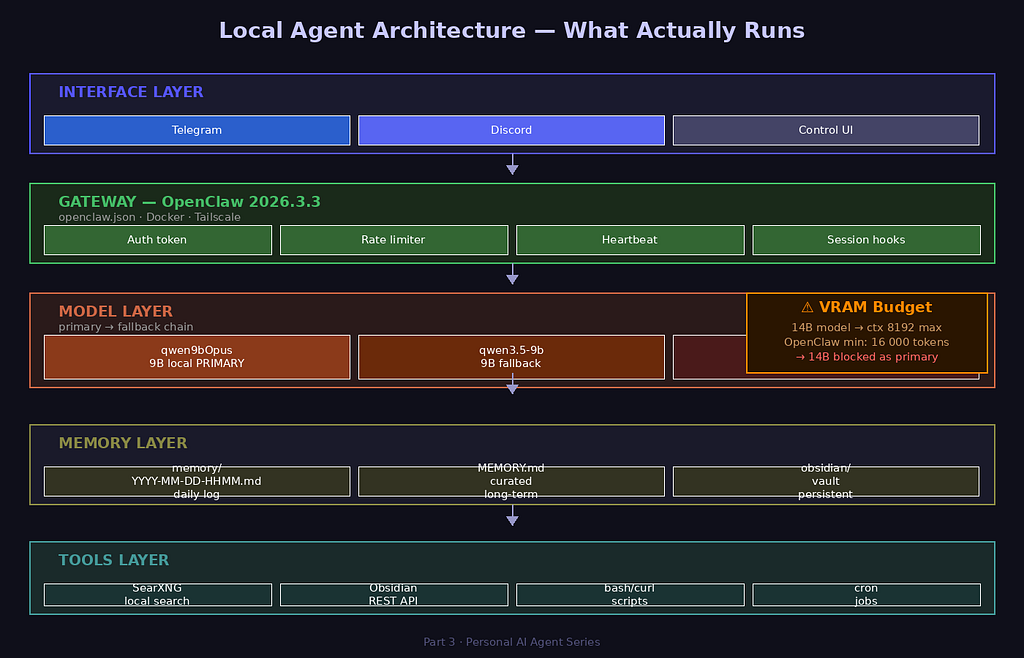Click the qwen3.5-9b 9B fallback box
The image size is (1024, 658).
[x=511, y=357]
